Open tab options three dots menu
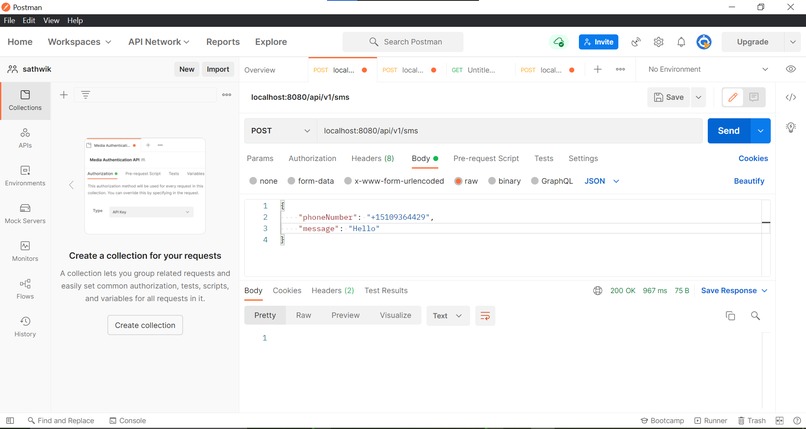Image resolution: width=806 pixels, height=429 pixels. point(620,69)
